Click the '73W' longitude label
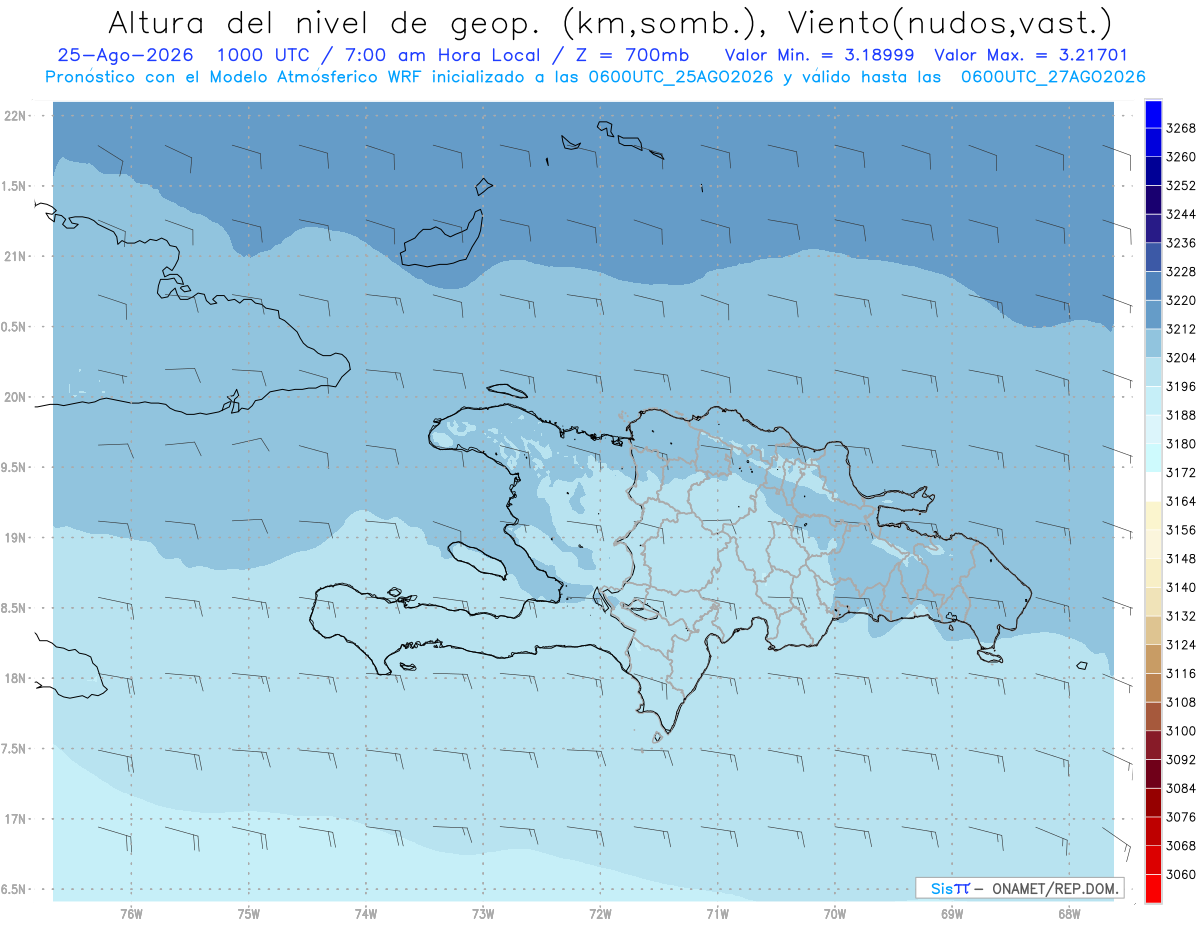 click(x=483, y=914)
